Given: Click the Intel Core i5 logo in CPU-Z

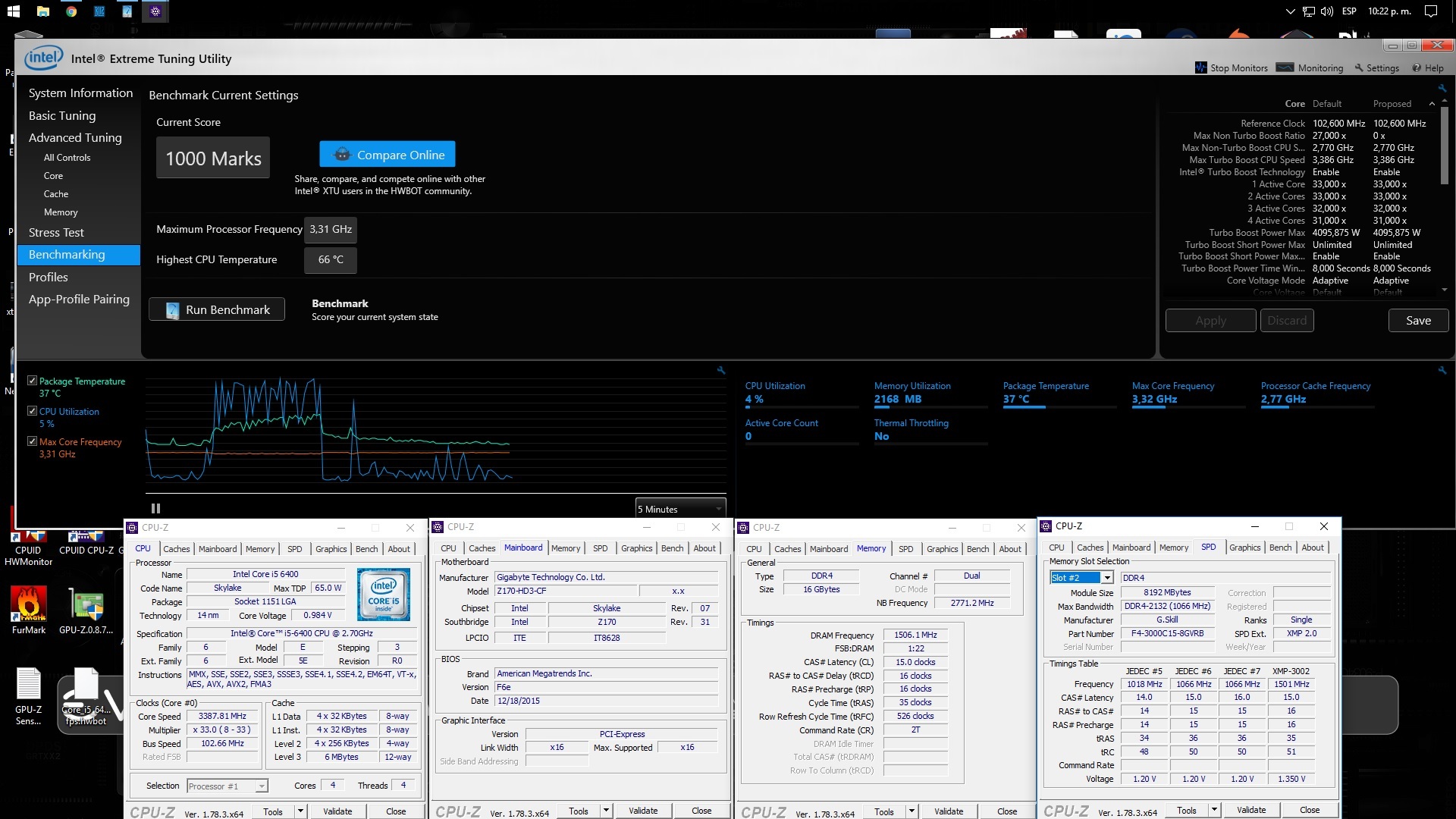Looking at the screenshot, I should pos(384,595).
